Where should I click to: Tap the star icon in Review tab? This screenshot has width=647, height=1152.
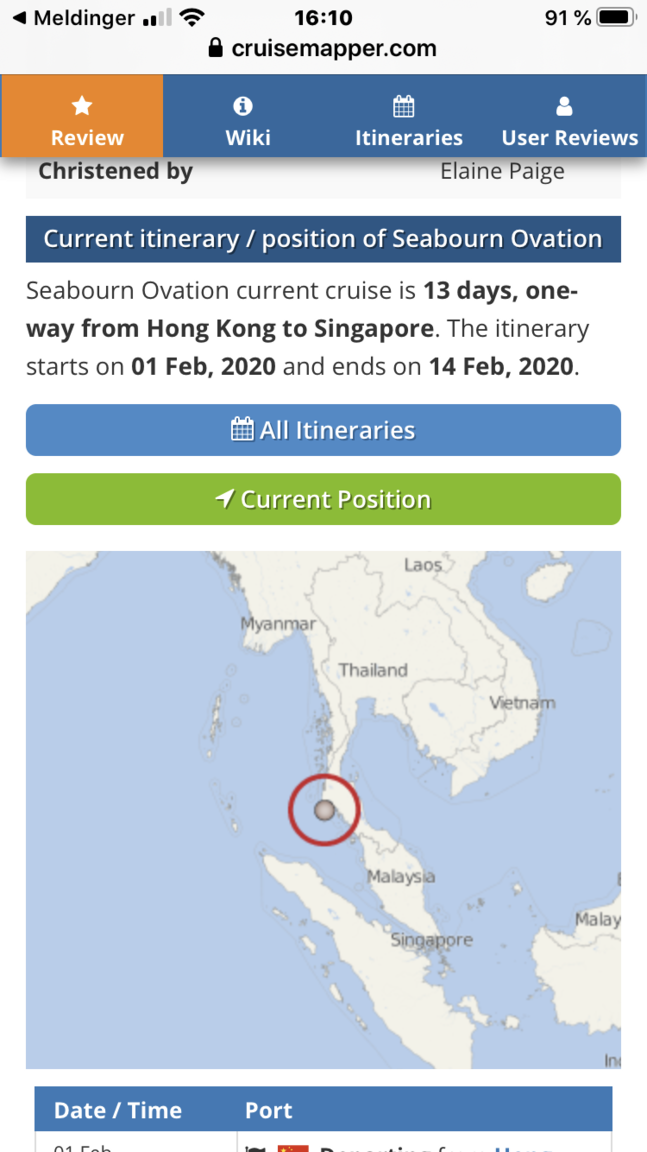[x=82, y=107]
